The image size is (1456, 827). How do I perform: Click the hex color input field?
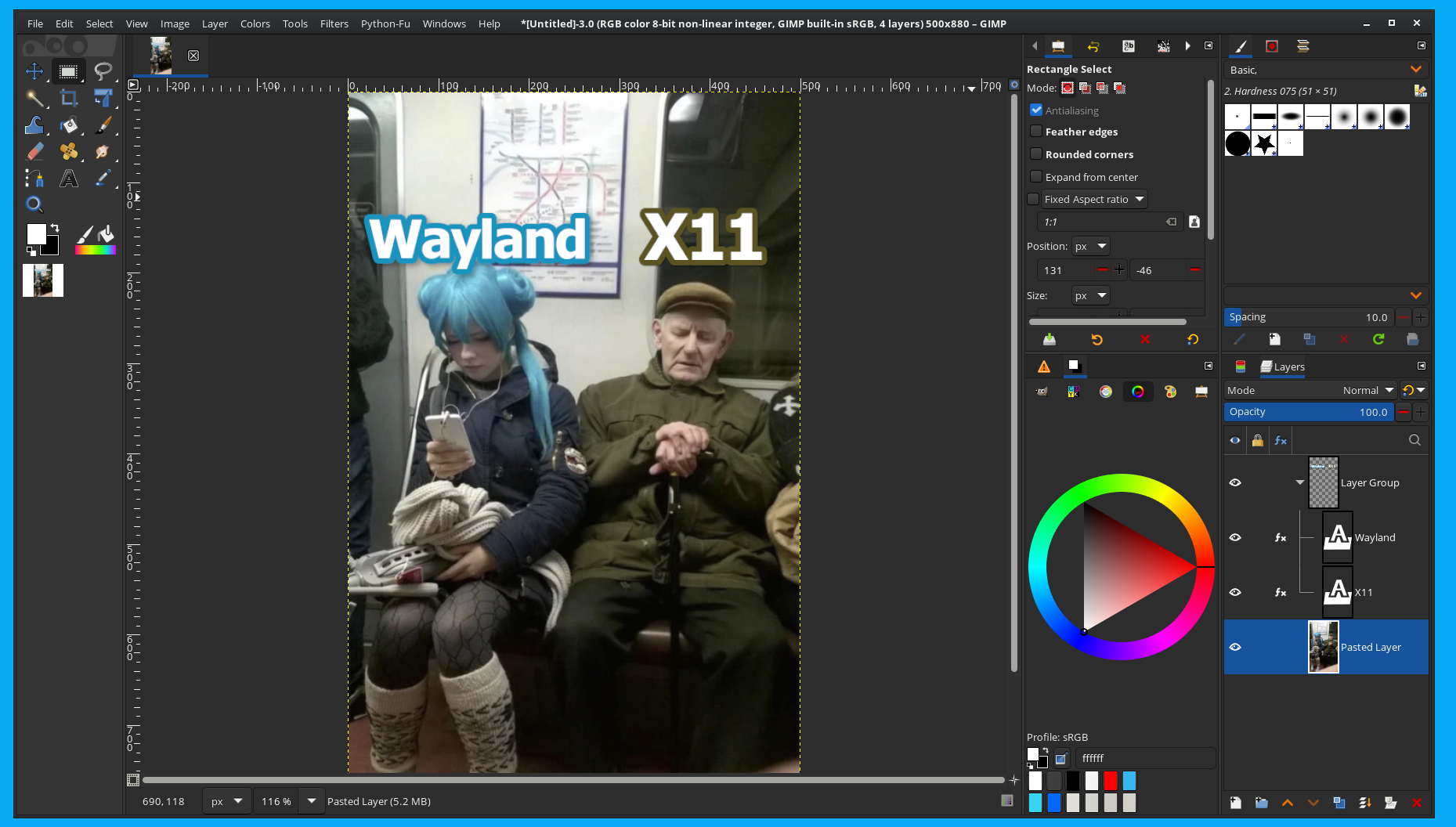1144,758
